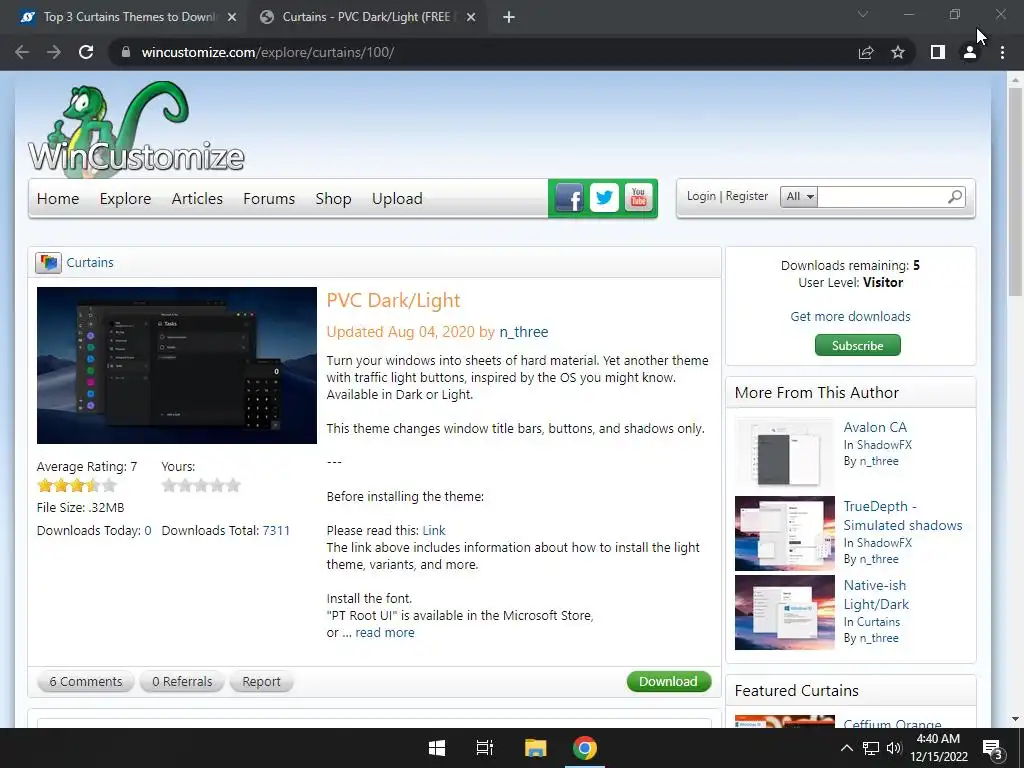The width and height of the screenshot is (1024, 768).
Task: Open File Explorer from taskbar
Action: coord(536,748)
